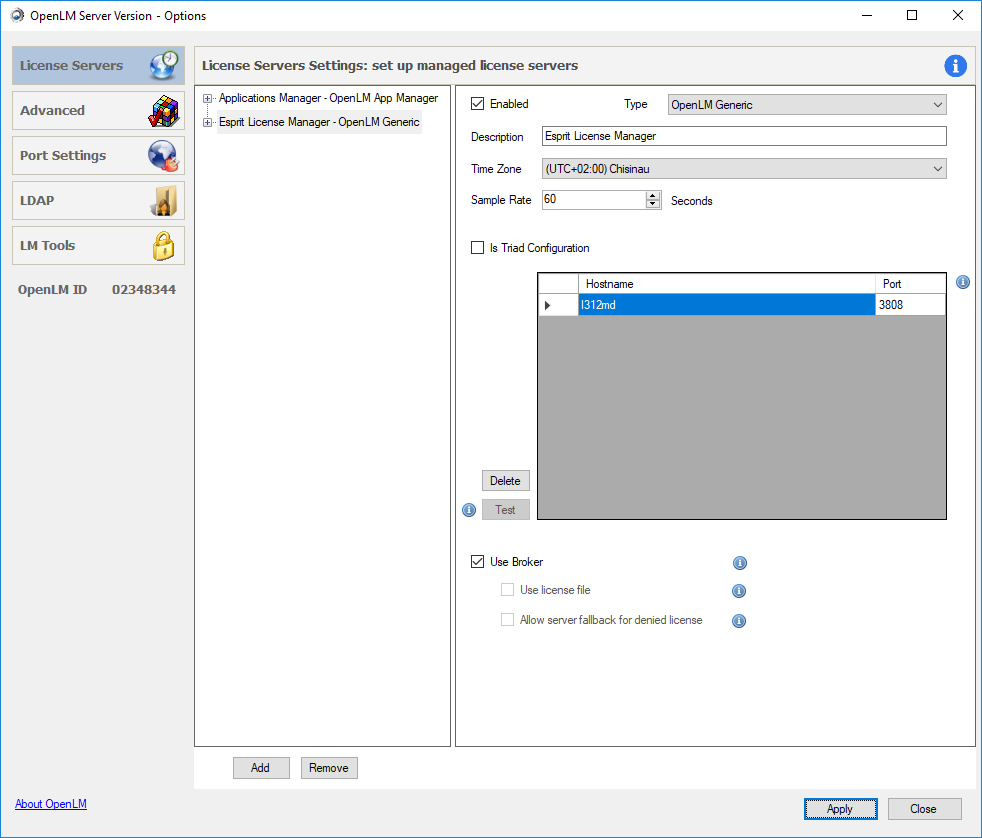Open the LDAP settings section
Viewport: 982px width, 838px height.
click(98, 201)
